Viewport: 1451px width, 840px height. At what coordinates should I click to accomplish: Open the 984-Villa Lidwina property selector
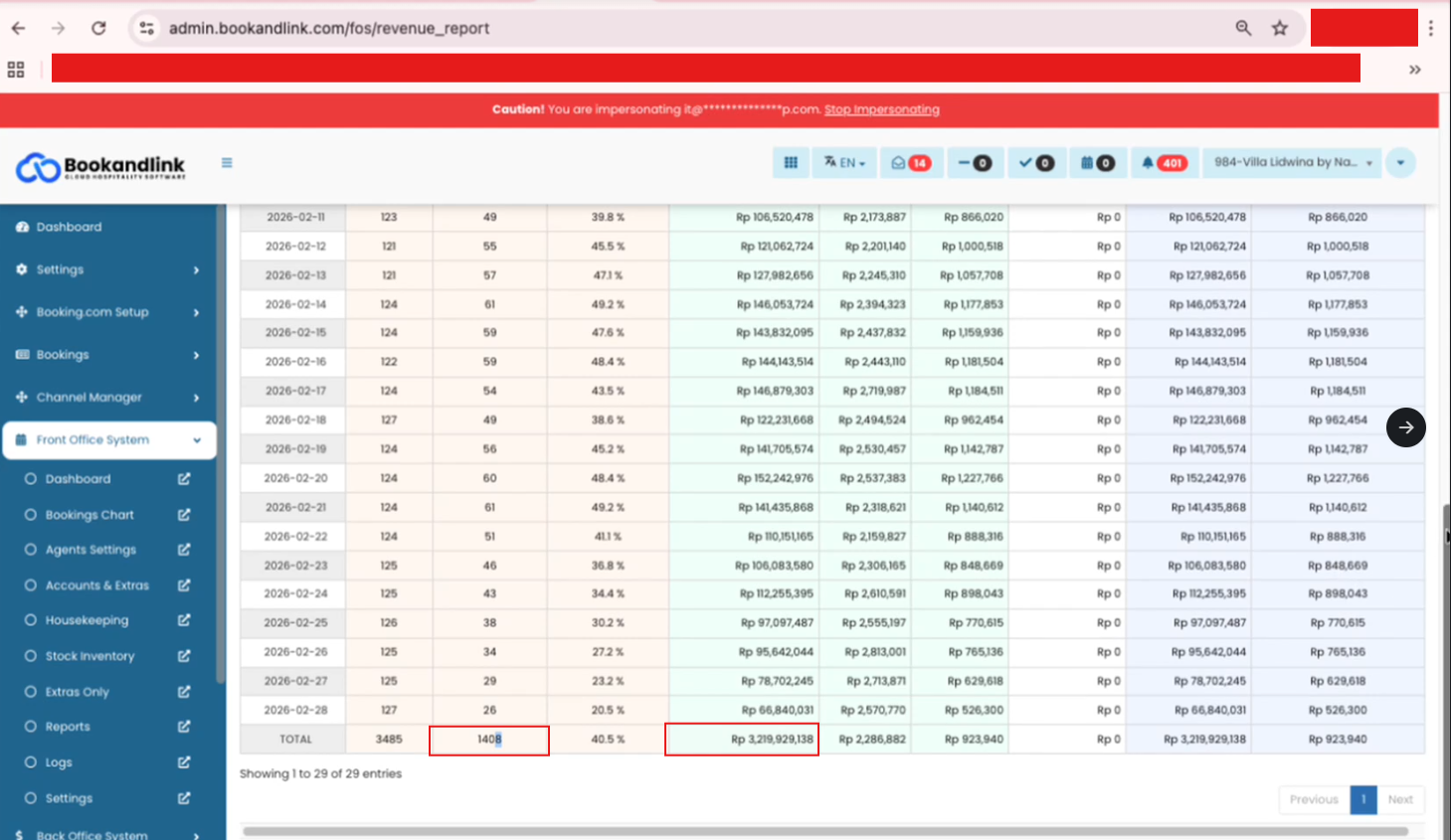point(1292,162)
